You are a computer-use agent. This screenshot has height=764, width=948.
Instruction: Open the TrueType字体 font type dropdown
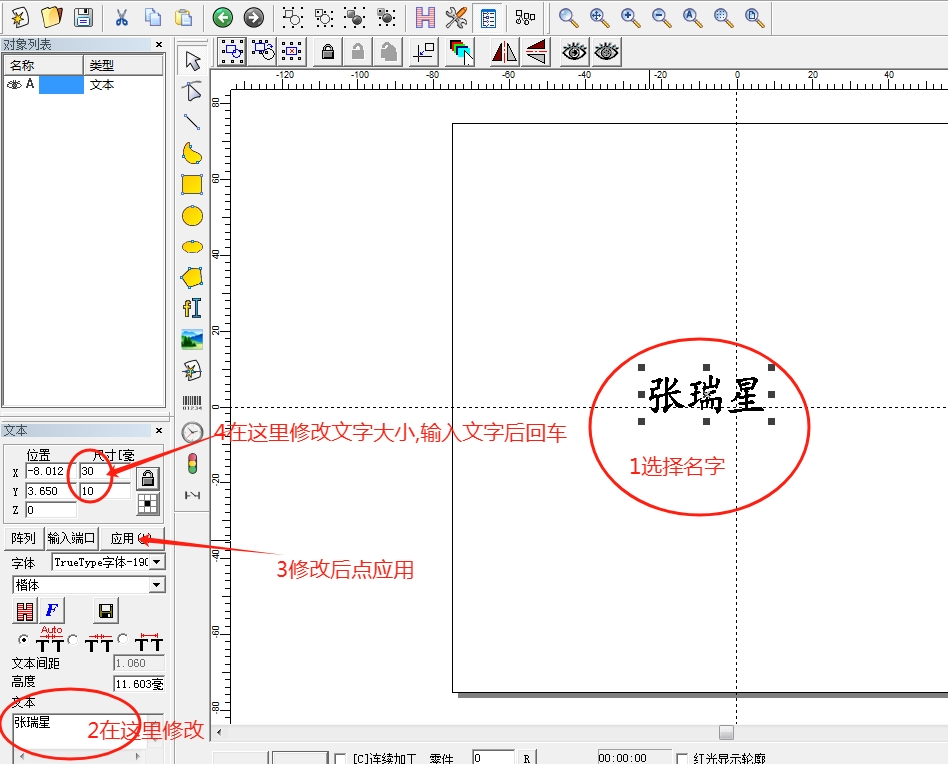pos(157,562)
